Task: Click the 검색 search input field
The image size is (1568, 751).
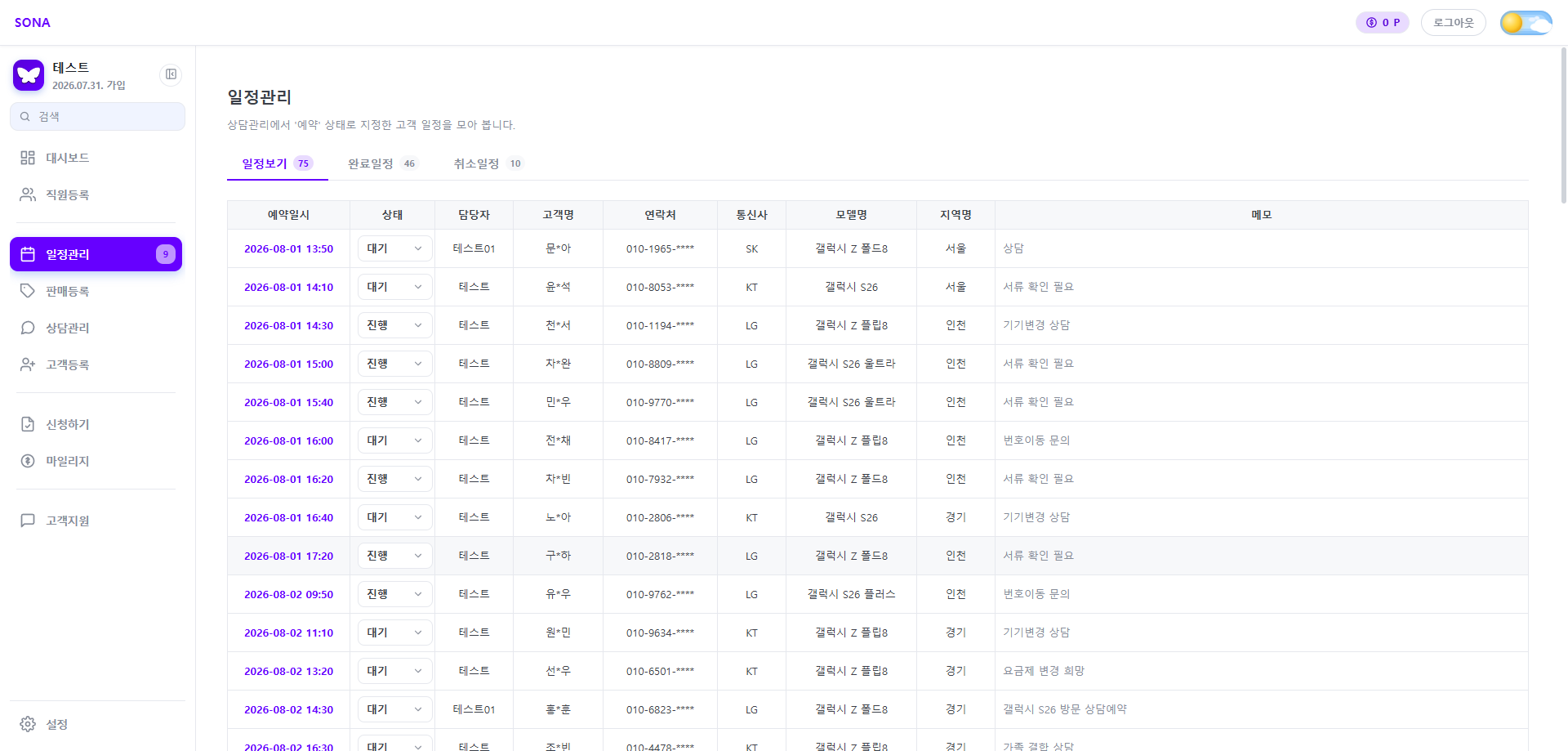Action: [97, 117]
